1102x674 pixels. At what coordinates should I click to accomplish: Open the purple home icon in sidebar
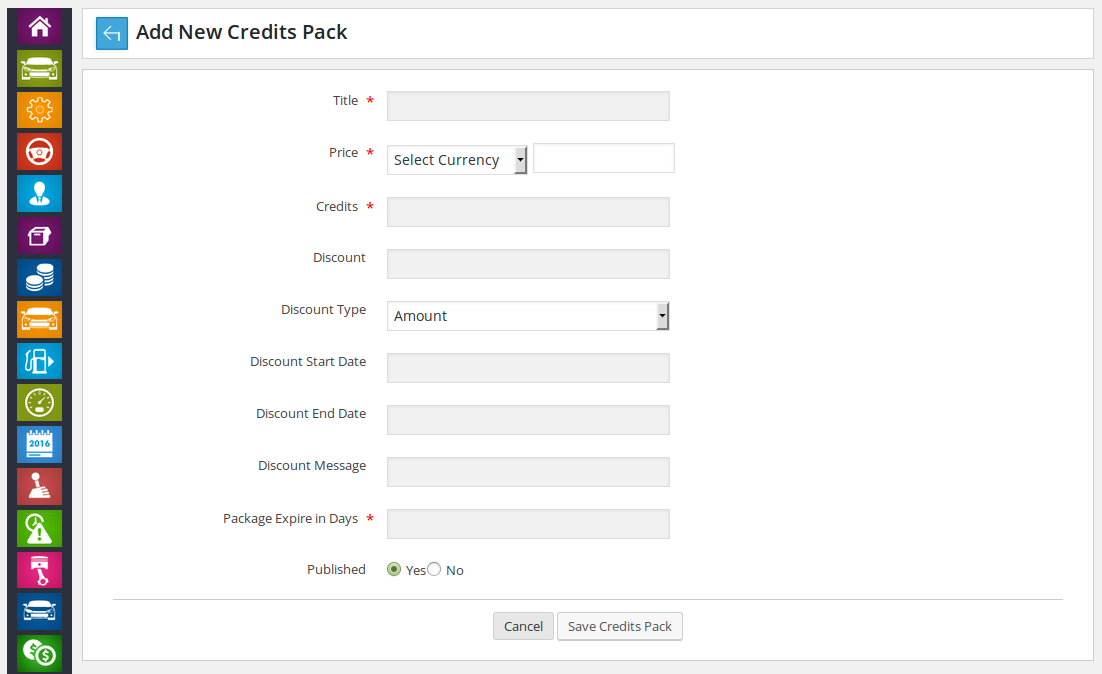[x=39, y=27]
